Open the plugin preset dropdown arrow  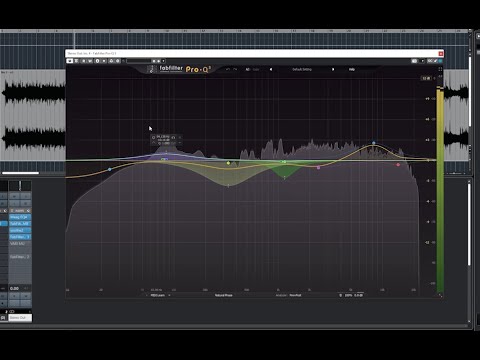coord(163,61)
